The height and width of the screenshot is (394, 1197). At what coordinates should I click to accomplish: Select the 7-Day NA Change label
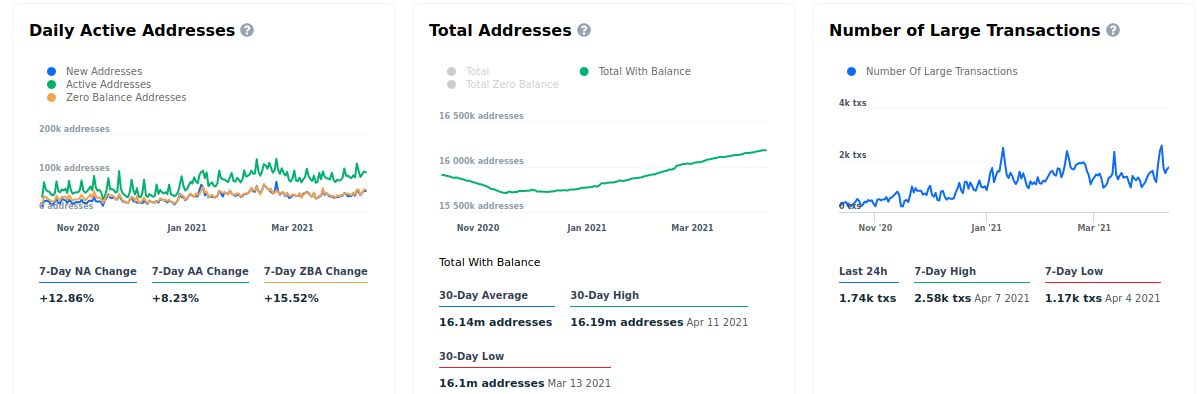click(x=88, y=272)
